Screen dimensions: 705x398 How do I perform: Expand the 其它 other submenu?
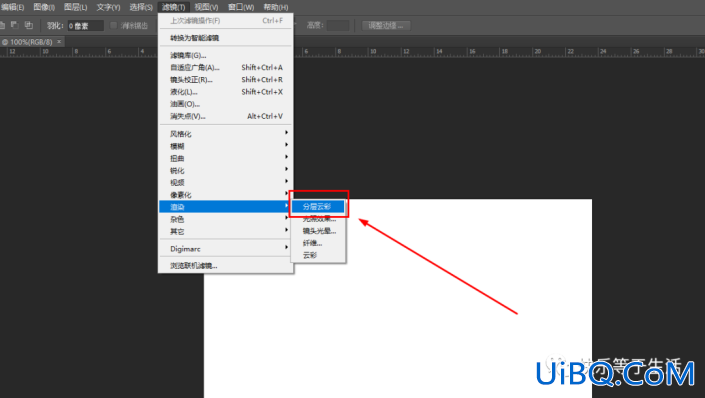click(x=226, y=231)
